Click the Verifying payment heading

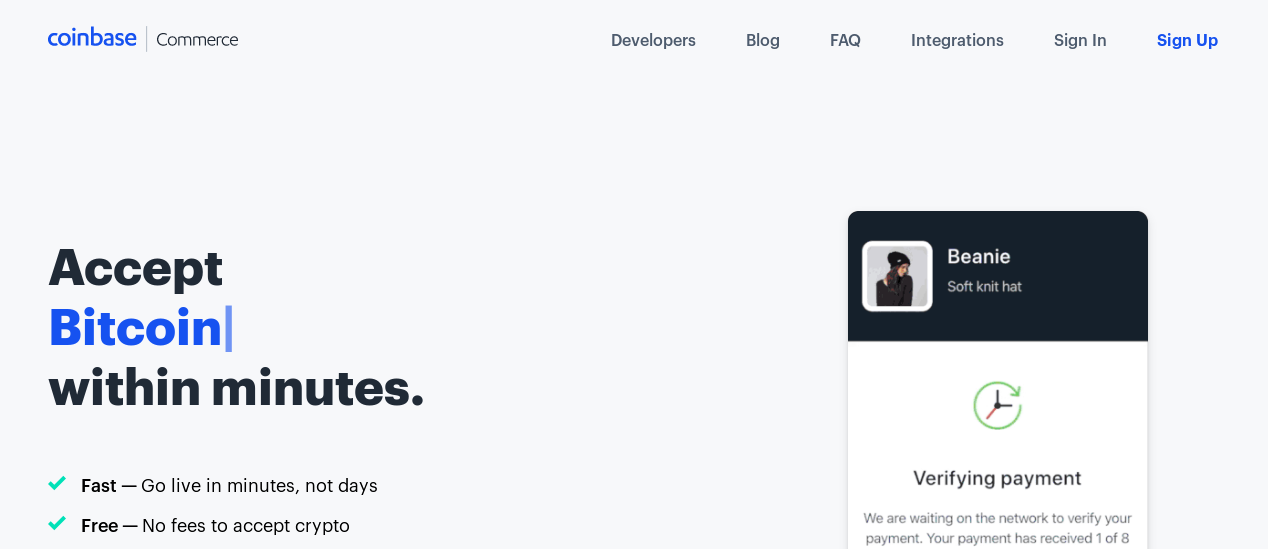[x=997, y=478]
